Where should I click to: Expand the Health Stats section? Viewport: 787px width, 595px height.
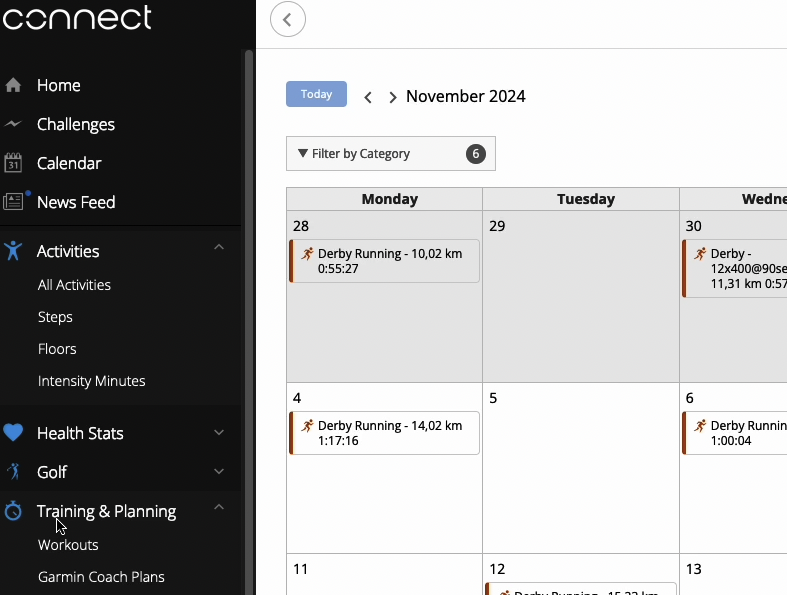pyautogui.click(x=219, y=432)
